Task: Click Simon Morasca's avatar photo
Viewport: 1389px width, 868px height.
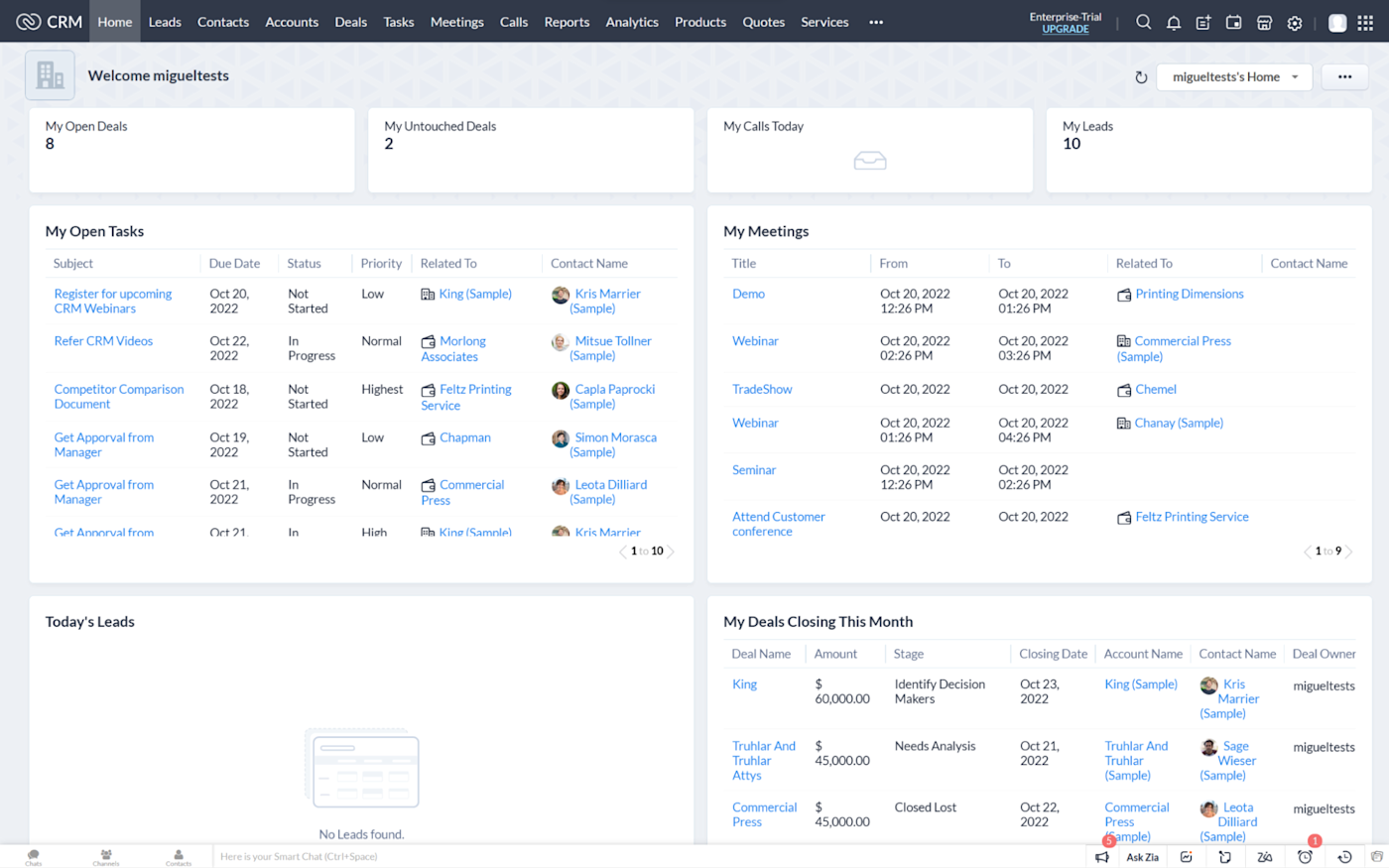Action: point(561,438)
